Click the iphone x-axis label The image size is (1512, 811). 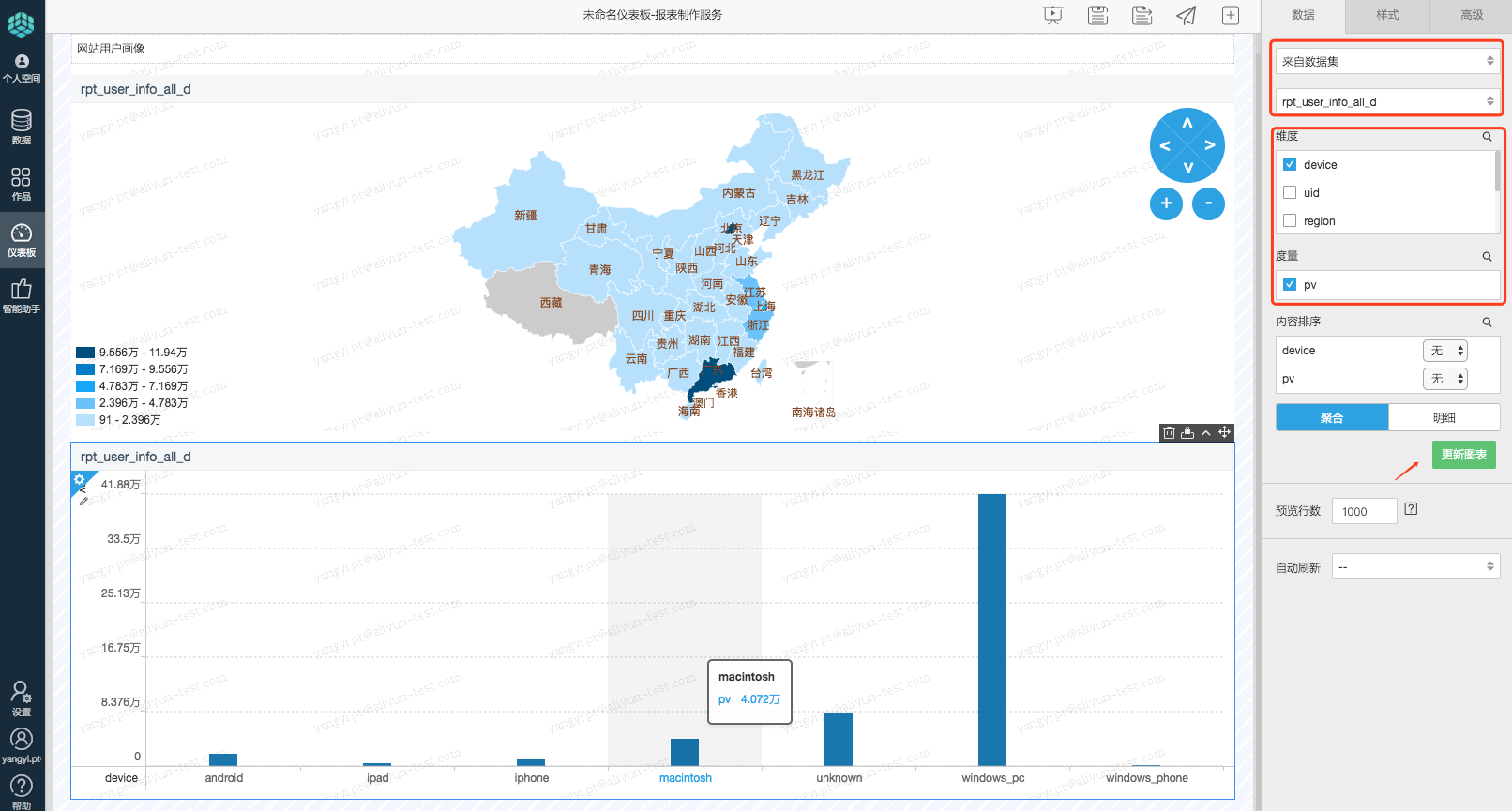click(x=532, y=778)
